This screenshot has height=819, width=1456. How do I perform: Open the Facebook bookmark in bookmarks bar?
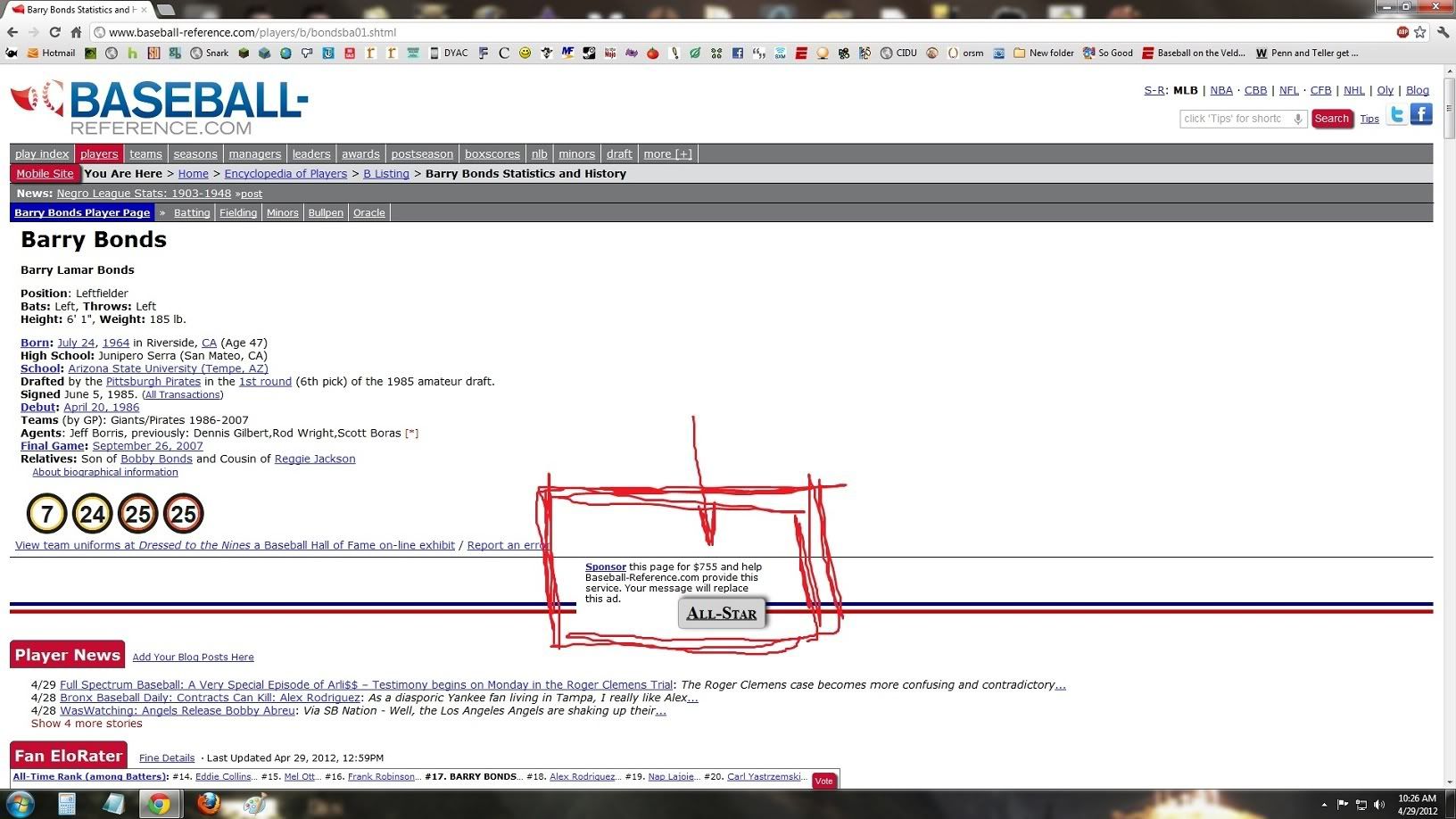point(738,54)
